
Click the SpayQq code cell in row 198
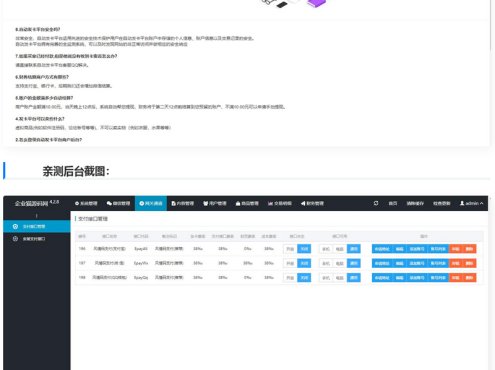click(141, 278)
